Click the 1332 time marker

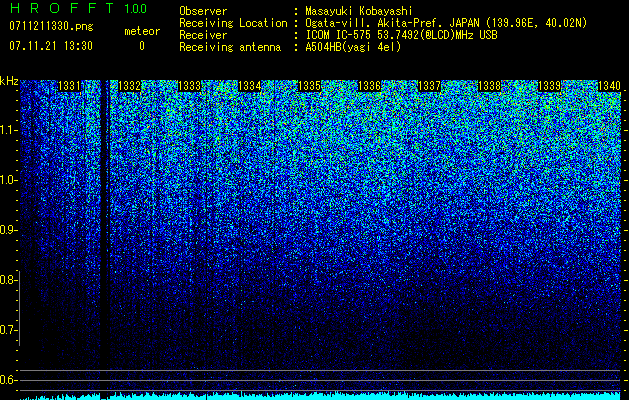tap(130, 86)
